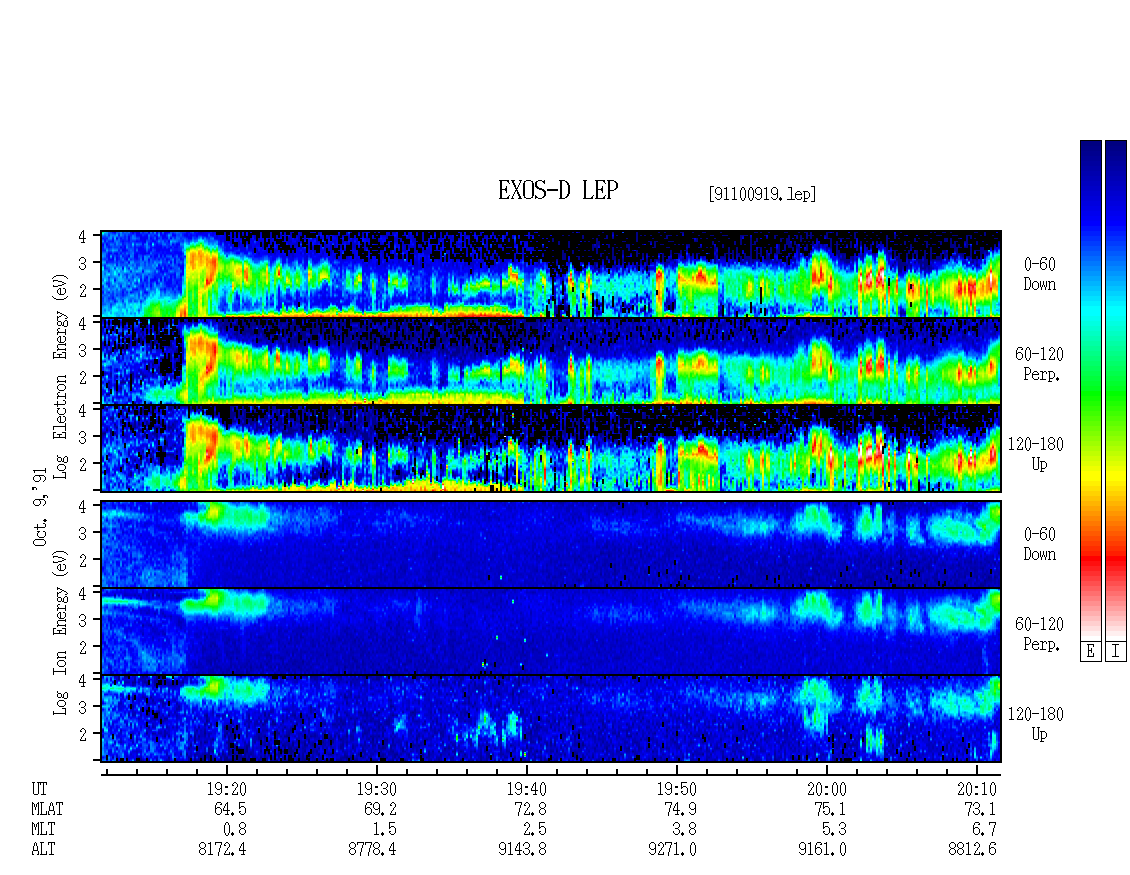Viewport: 1130px width, 875px height.
Task: Click ALT value 9161.0
Action: tap(822, 850)
